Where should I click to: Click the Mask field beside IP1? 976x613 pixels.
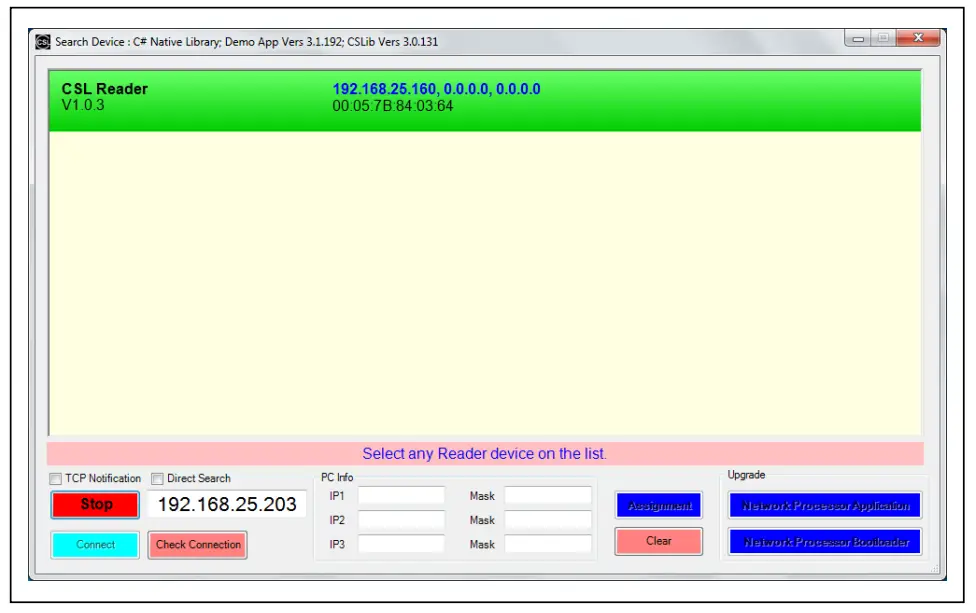pos(551,495)
